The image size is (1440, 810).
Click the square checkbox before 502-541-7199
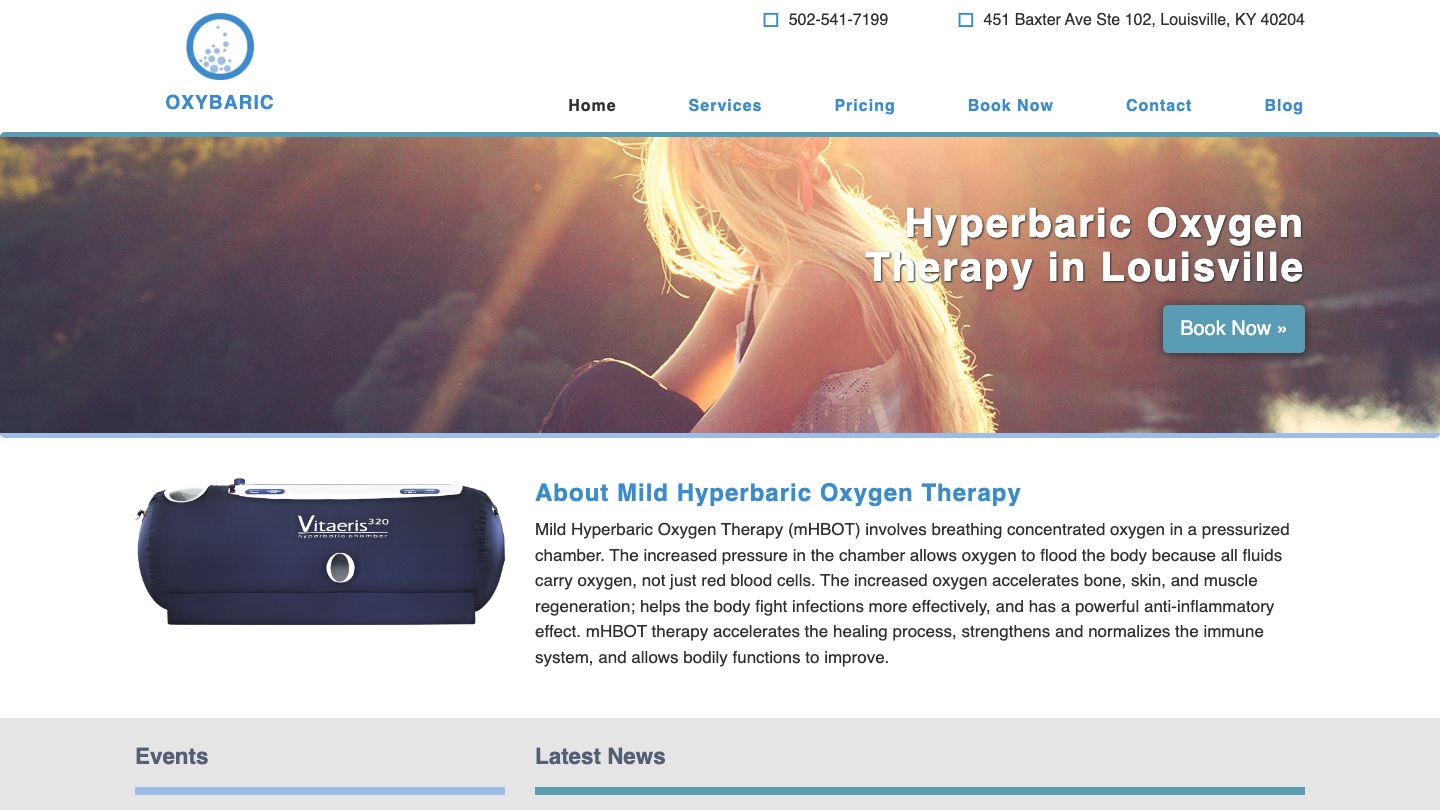[770, 19]
